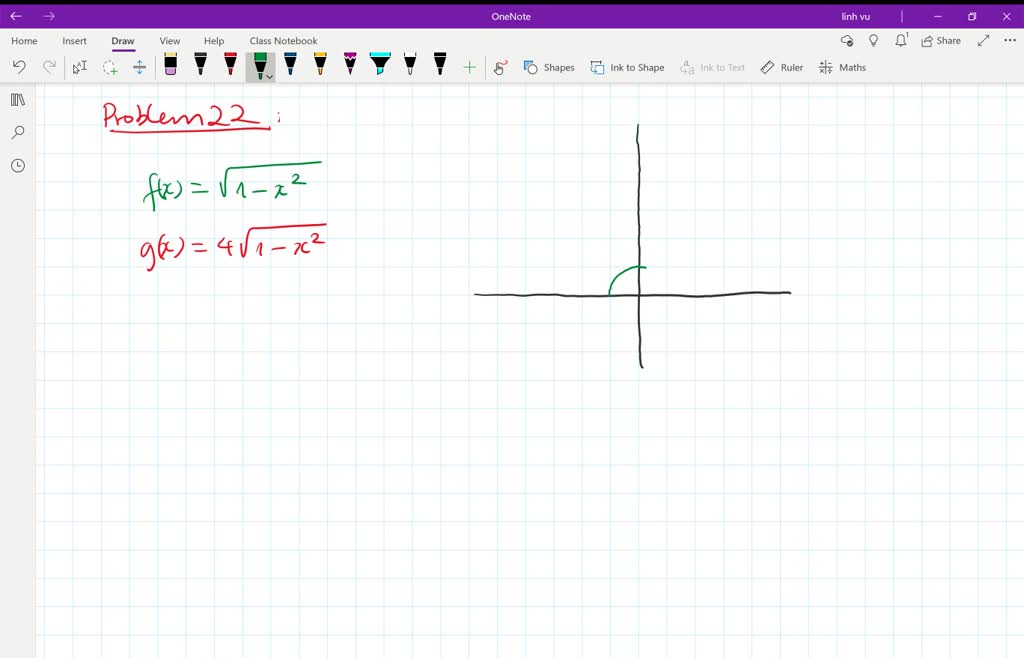Open Search from the sidebar
This screenshot has height=658, width=1024.
(17, 132)
